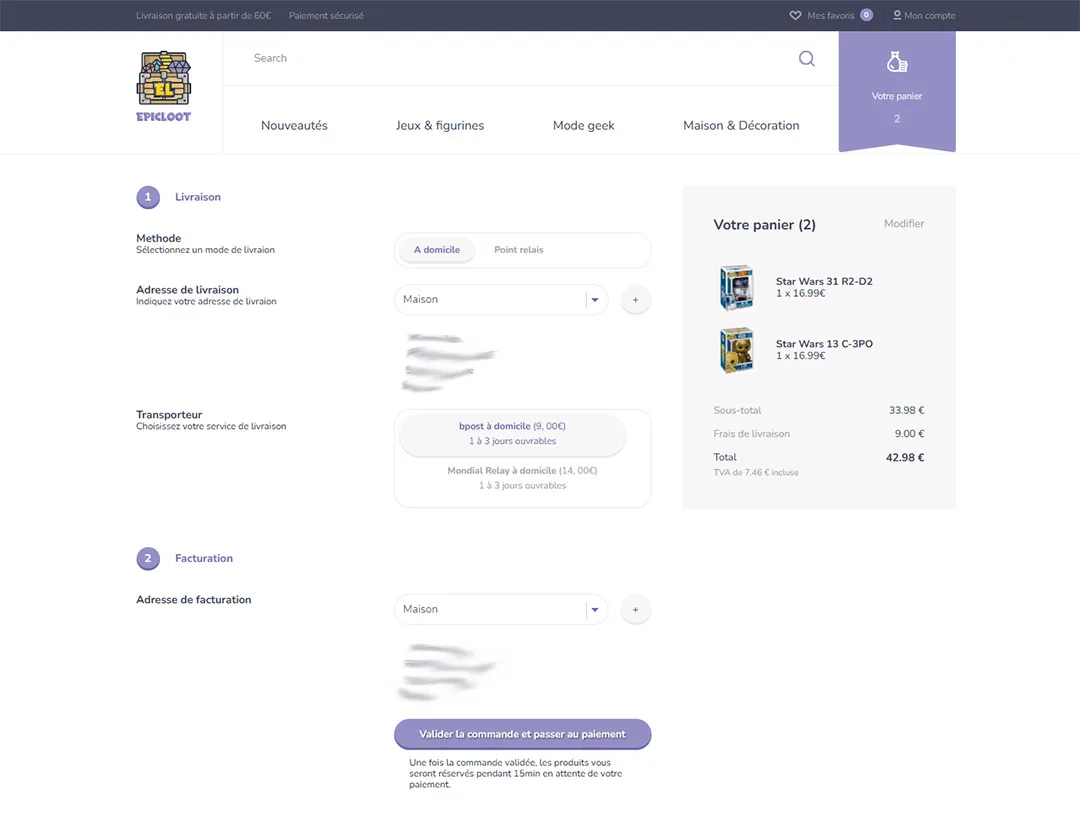This screenshot has height=814, width=1080.
Task: Choose bpost à domicile carrier option
Action: [x=512, y=433]
